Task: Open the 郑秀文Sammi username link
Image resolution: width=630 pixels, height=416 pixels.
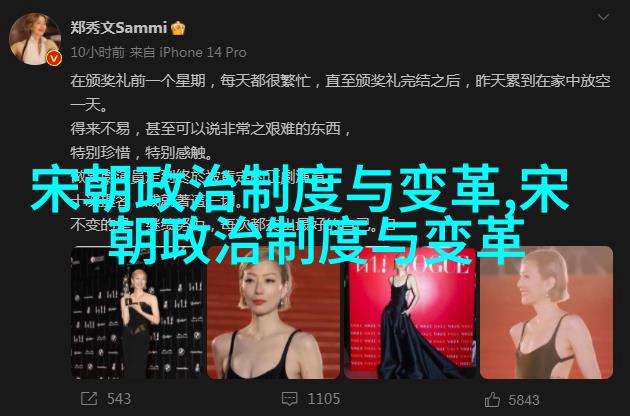Action: click(x=119, y=28)
